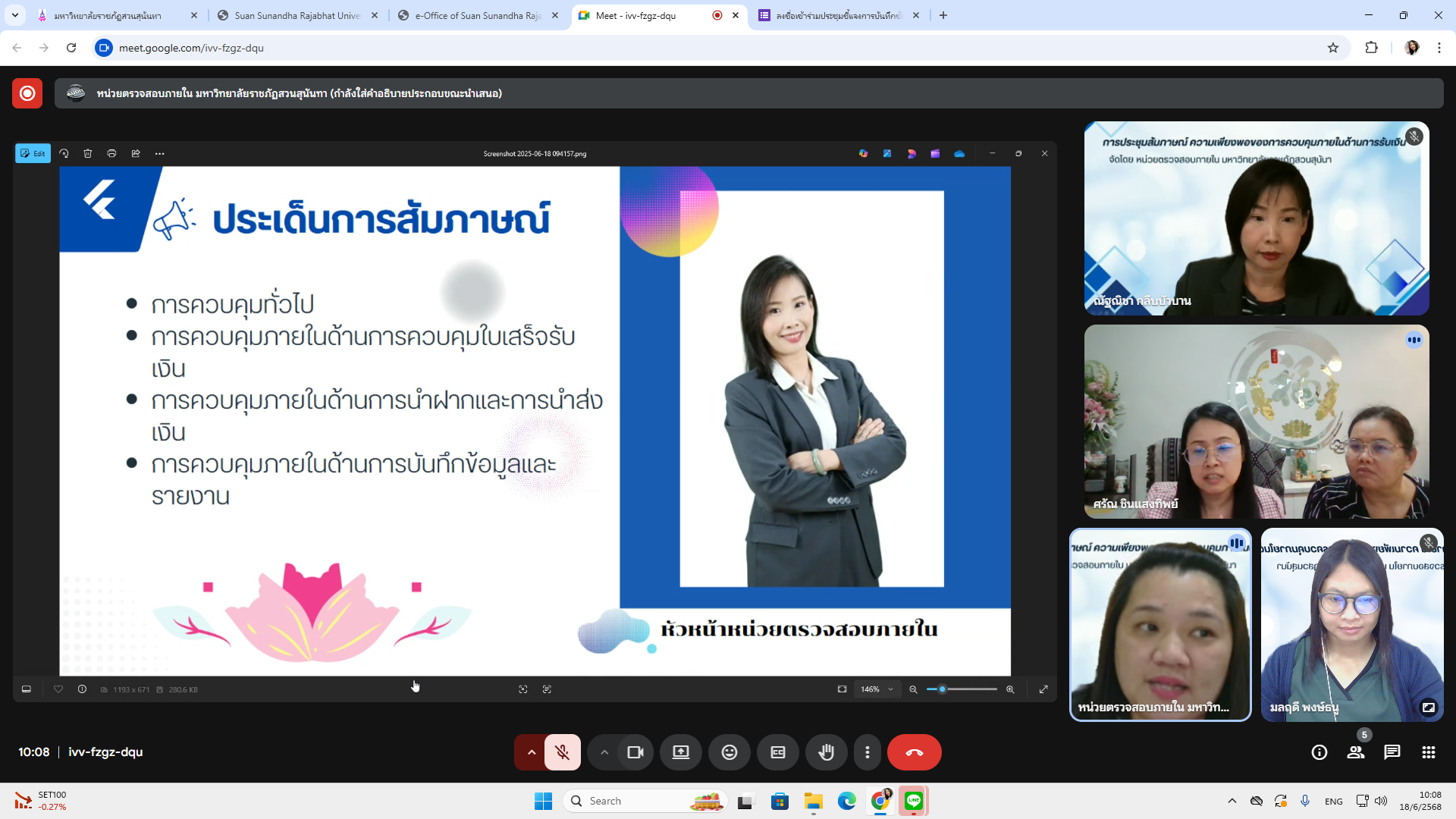
Task: Switch to e-Office of Suan Sunandha tab
Action: (478, 15)
